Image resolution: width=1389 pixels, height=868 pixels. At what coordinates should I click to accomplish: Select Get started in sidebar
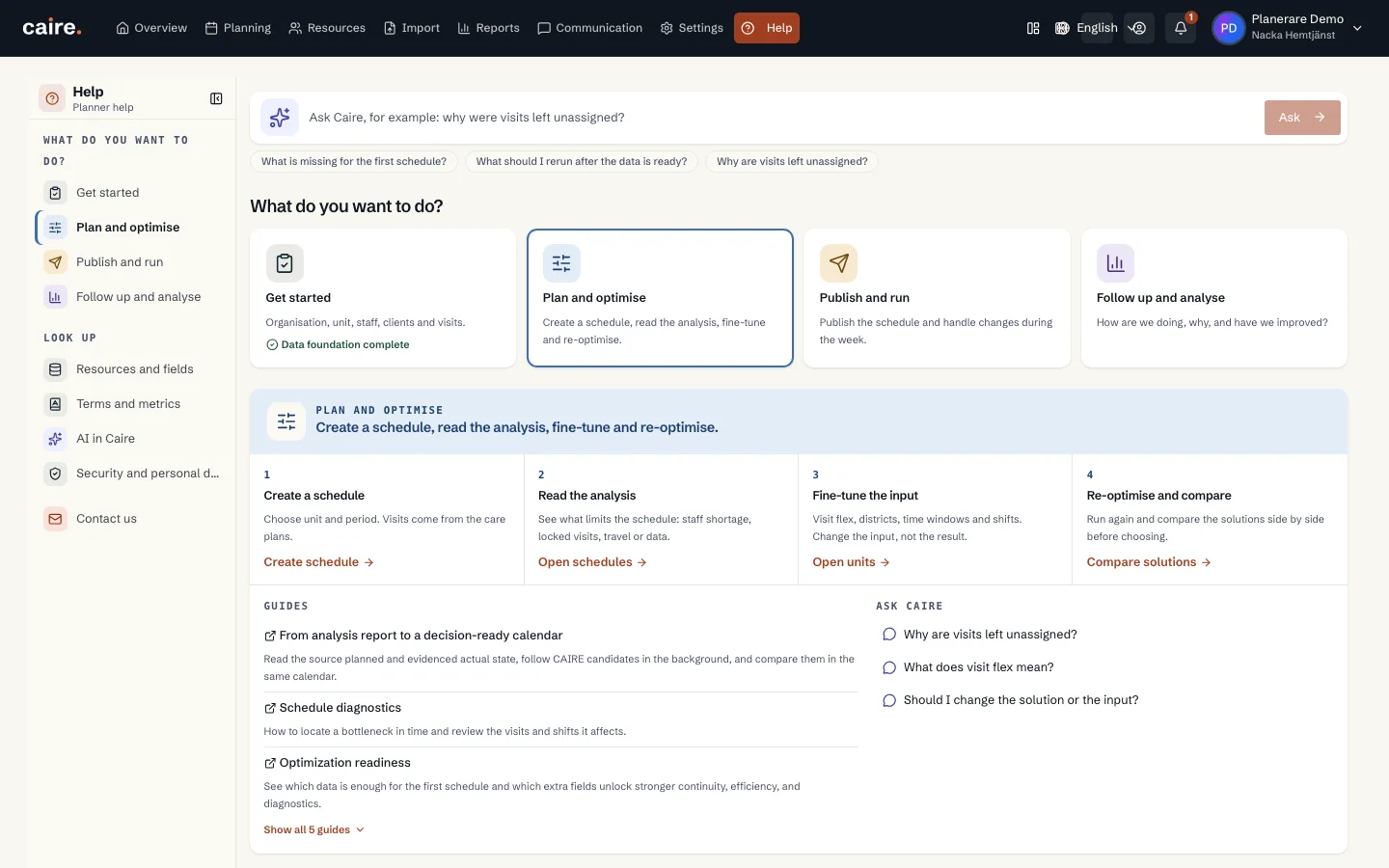[x=133, y=193]
